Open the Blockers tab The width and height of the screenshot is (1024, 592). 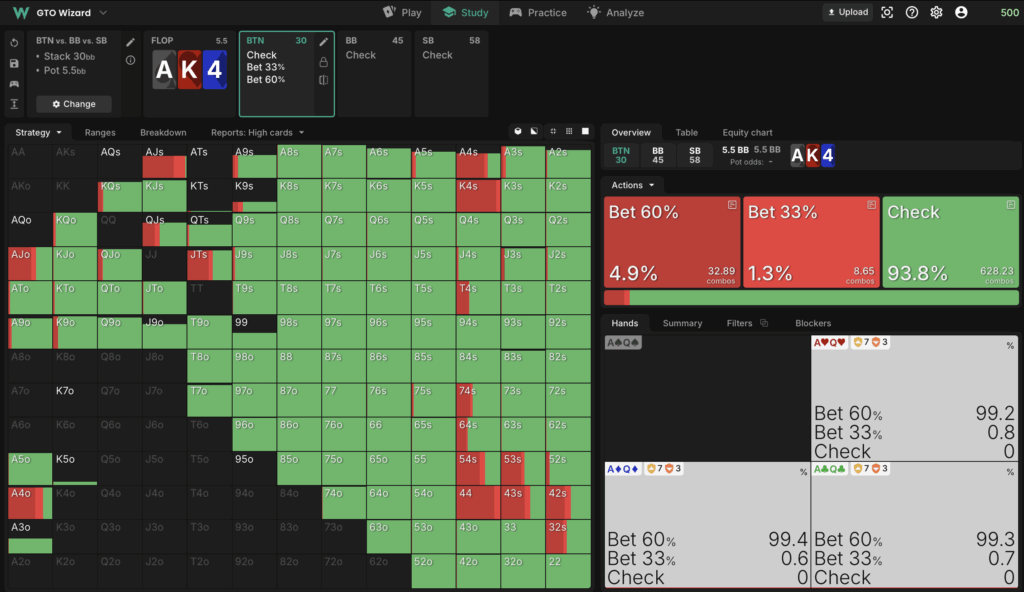[x=812, y=323]
